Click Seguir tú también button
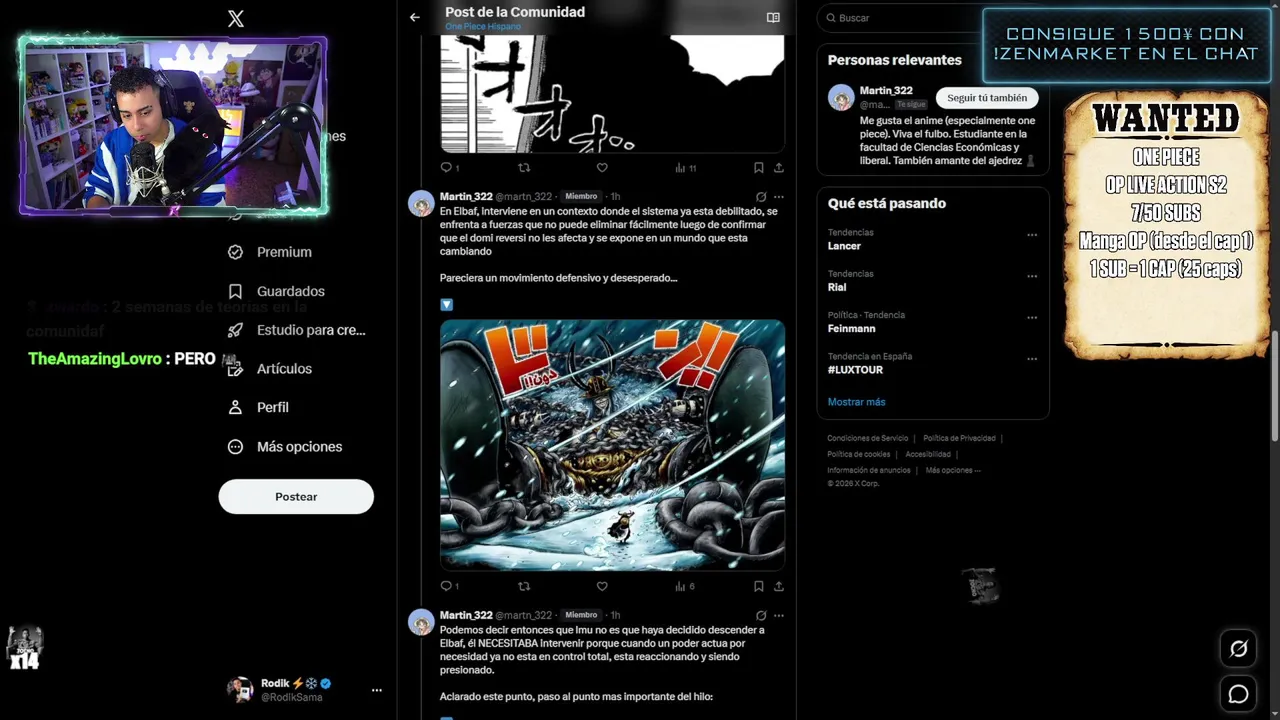 coord(987,98)
